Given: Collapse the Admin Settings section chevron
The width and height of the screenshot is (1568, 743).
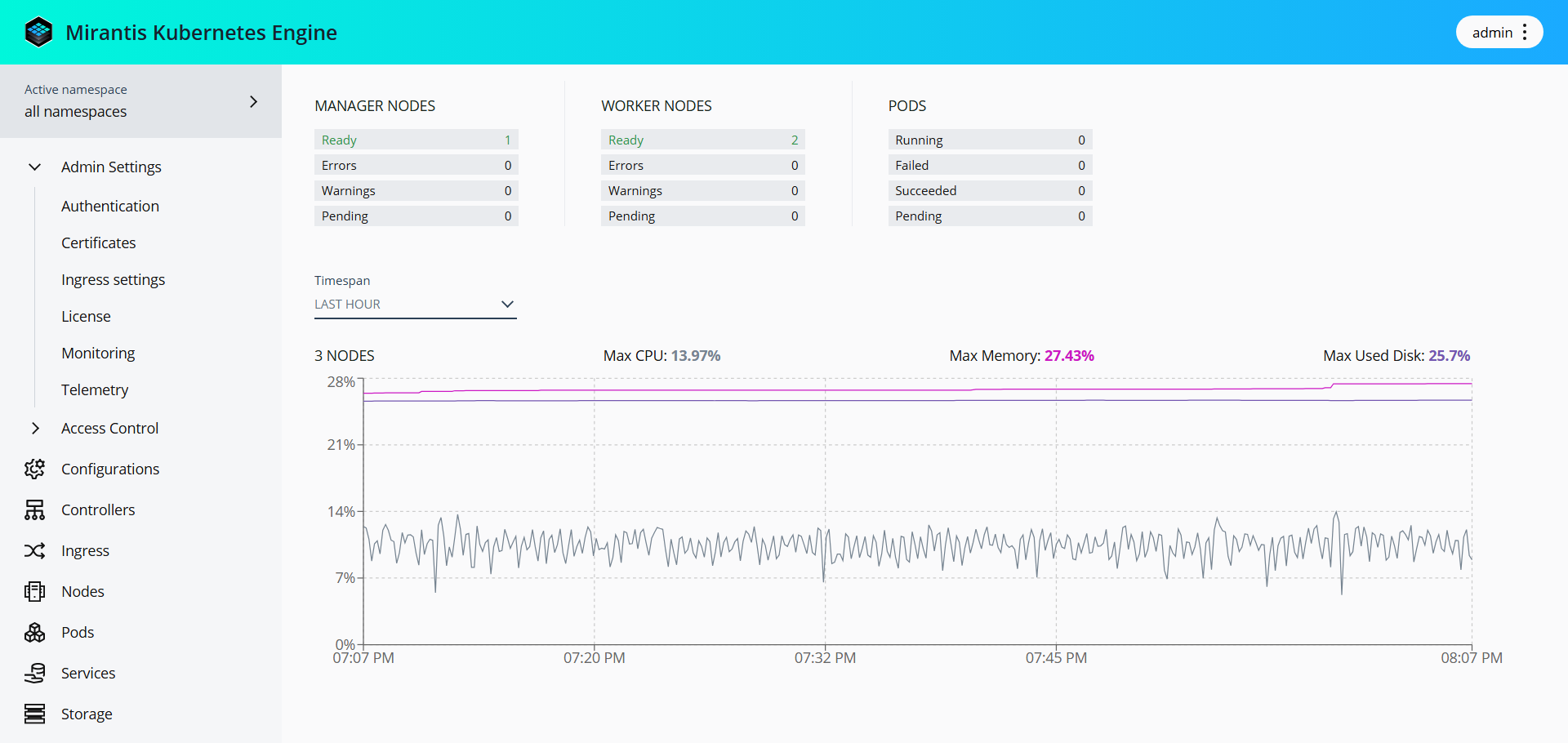Looking at the screenshot, I should tap(34, 167).
